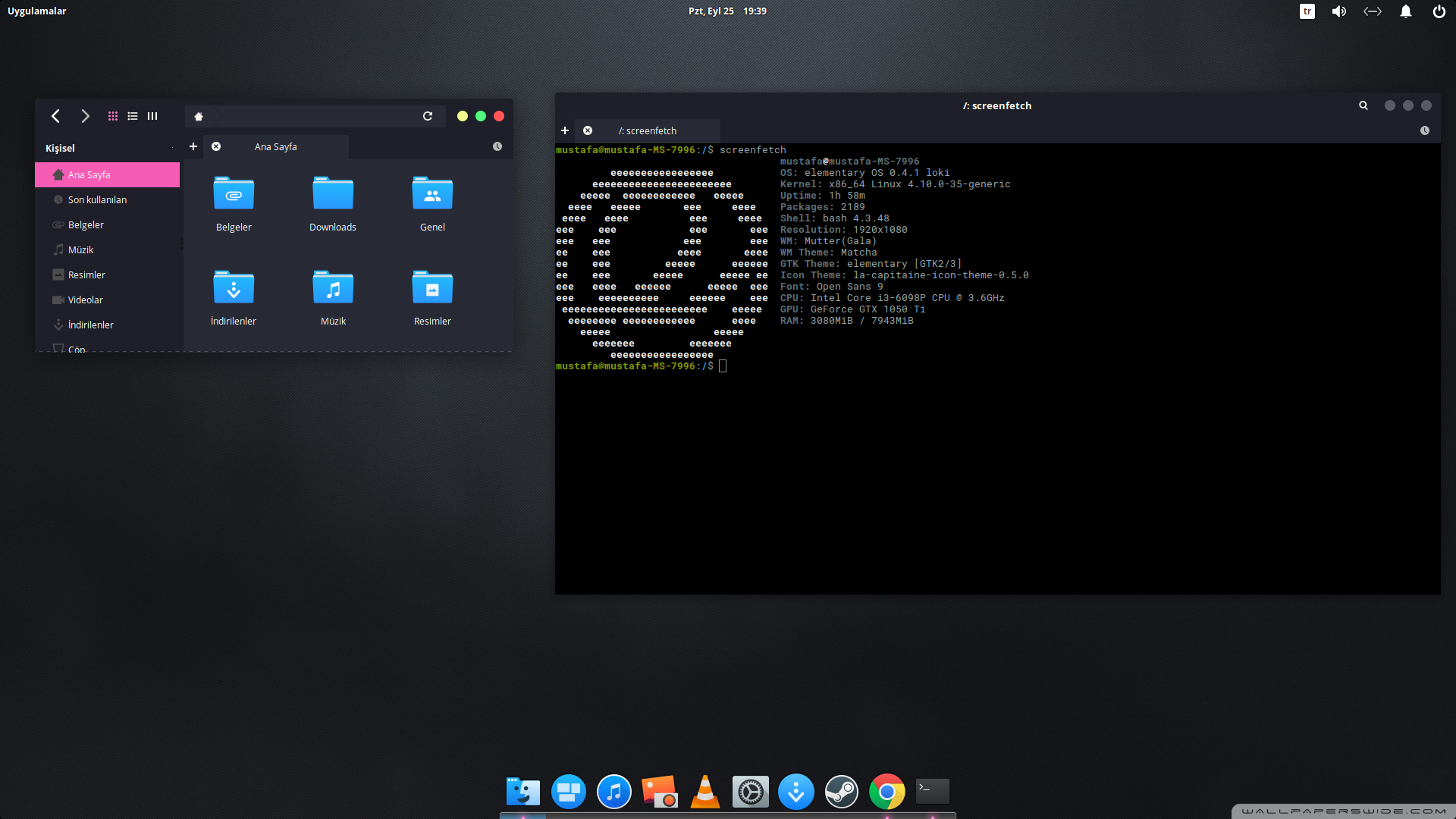Open the date and time indicator
The width and height of the screenshot is (1456, 819).
[x=727, y=11]
